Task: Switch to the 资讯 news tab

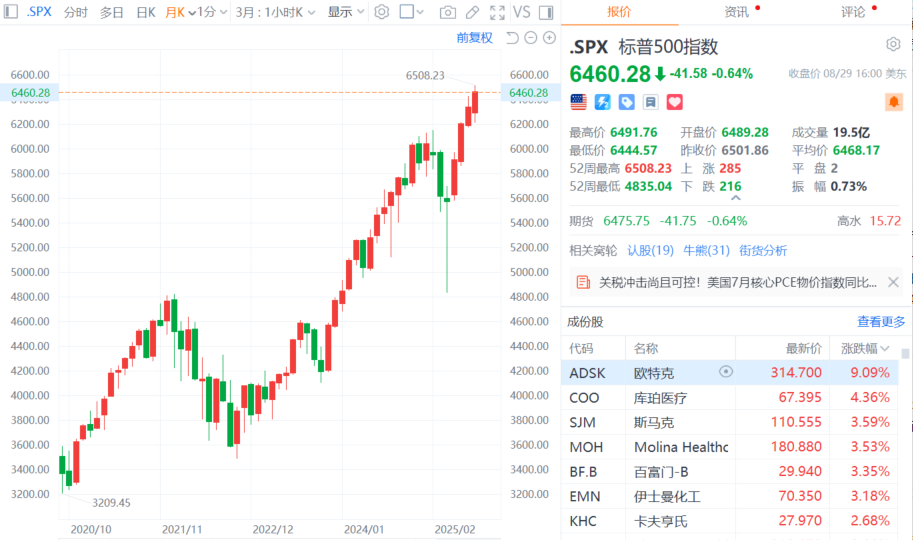Action: (x=737, y=12)
